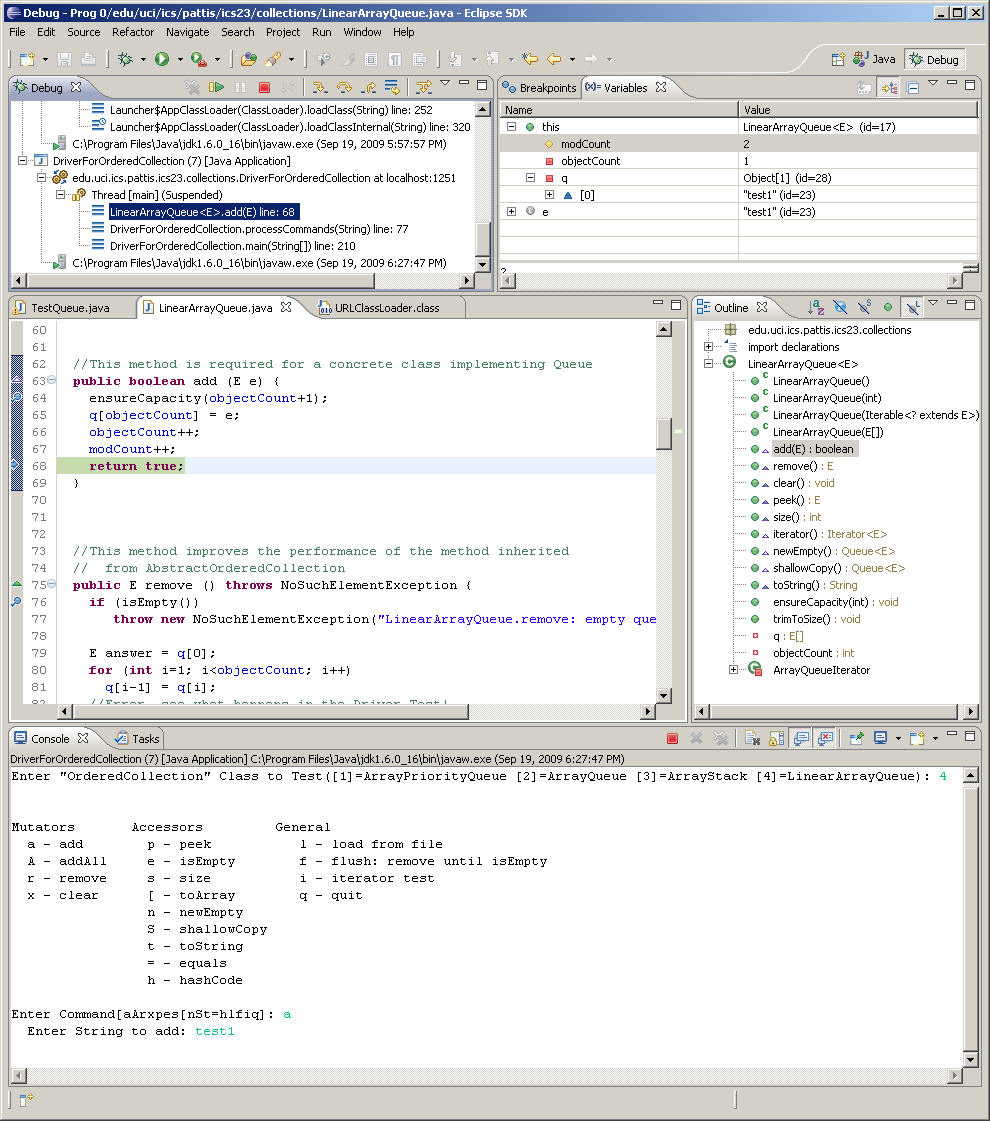This screenshot has width=990, height=1121.
Task: Step Over the current line
Action: tap(343, 86)
